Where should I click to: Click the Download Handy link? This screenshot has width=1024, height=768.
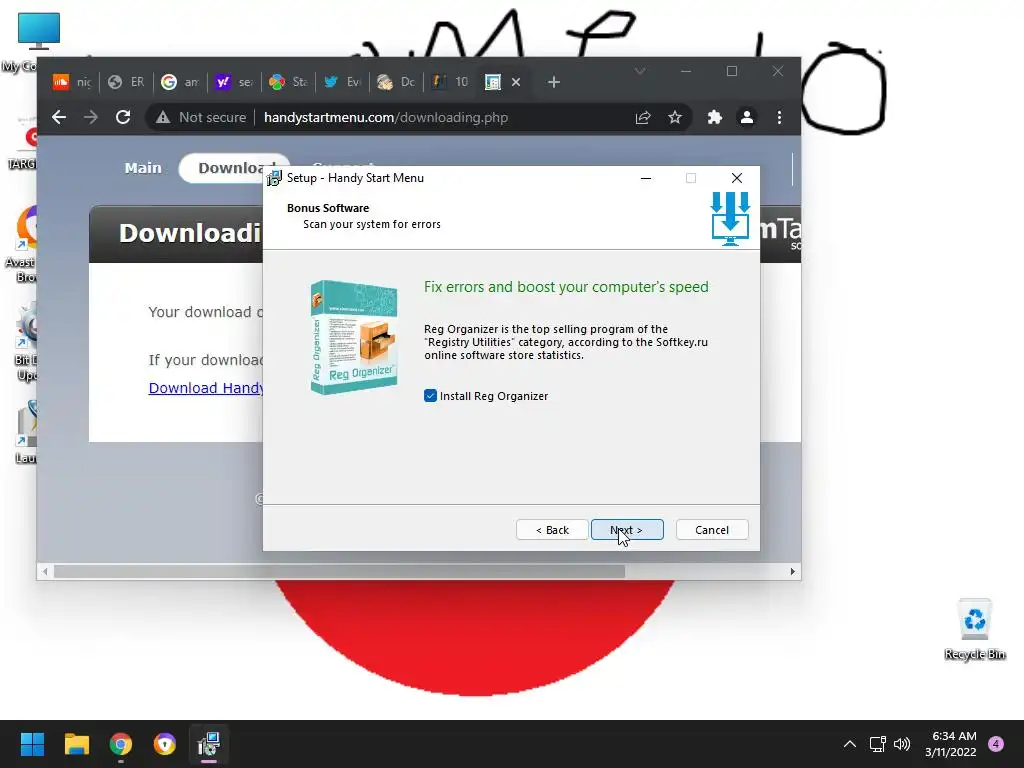click(206, 388)
